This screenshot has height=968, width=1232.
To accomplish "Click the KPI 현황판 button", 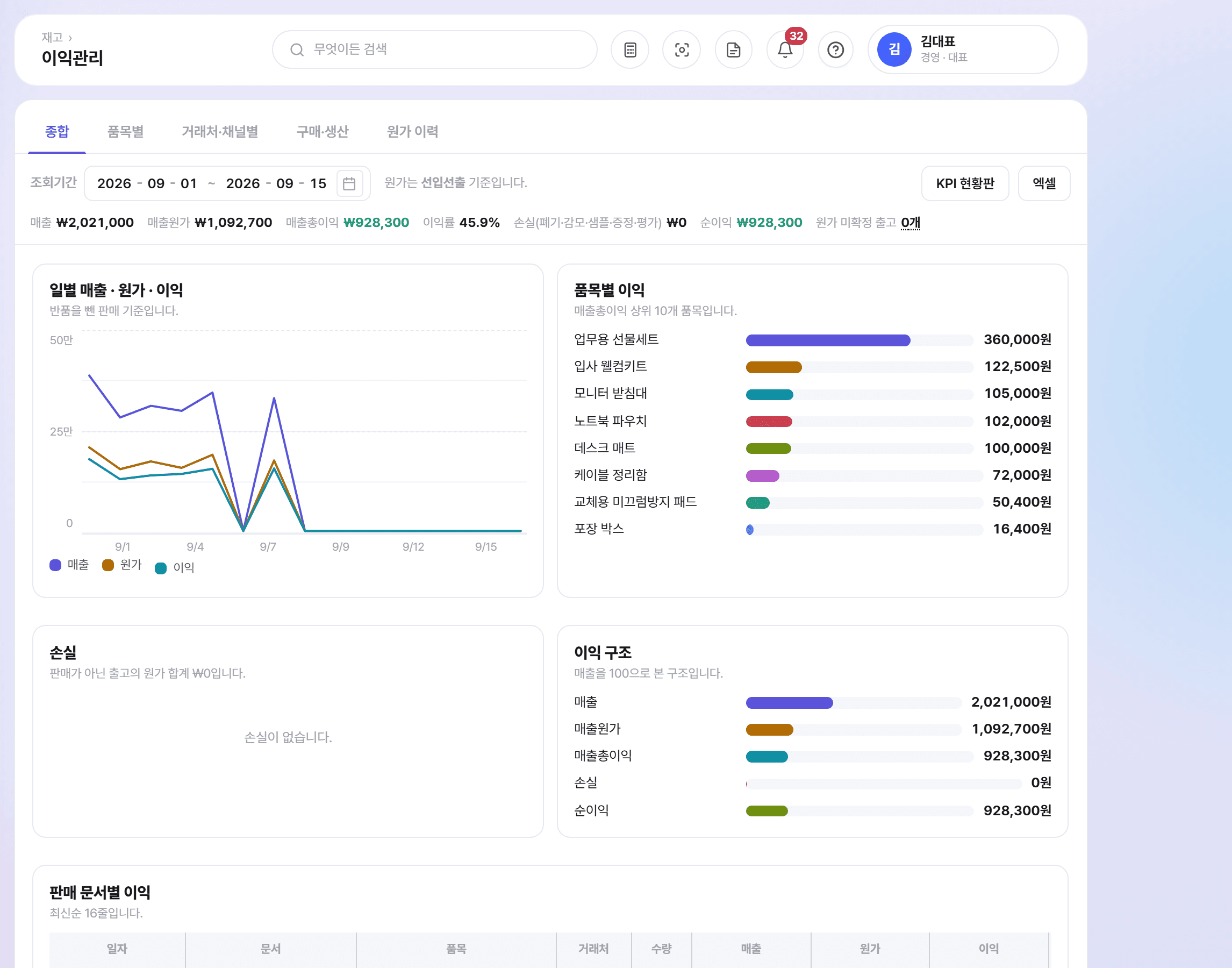I will click(965, 183).
